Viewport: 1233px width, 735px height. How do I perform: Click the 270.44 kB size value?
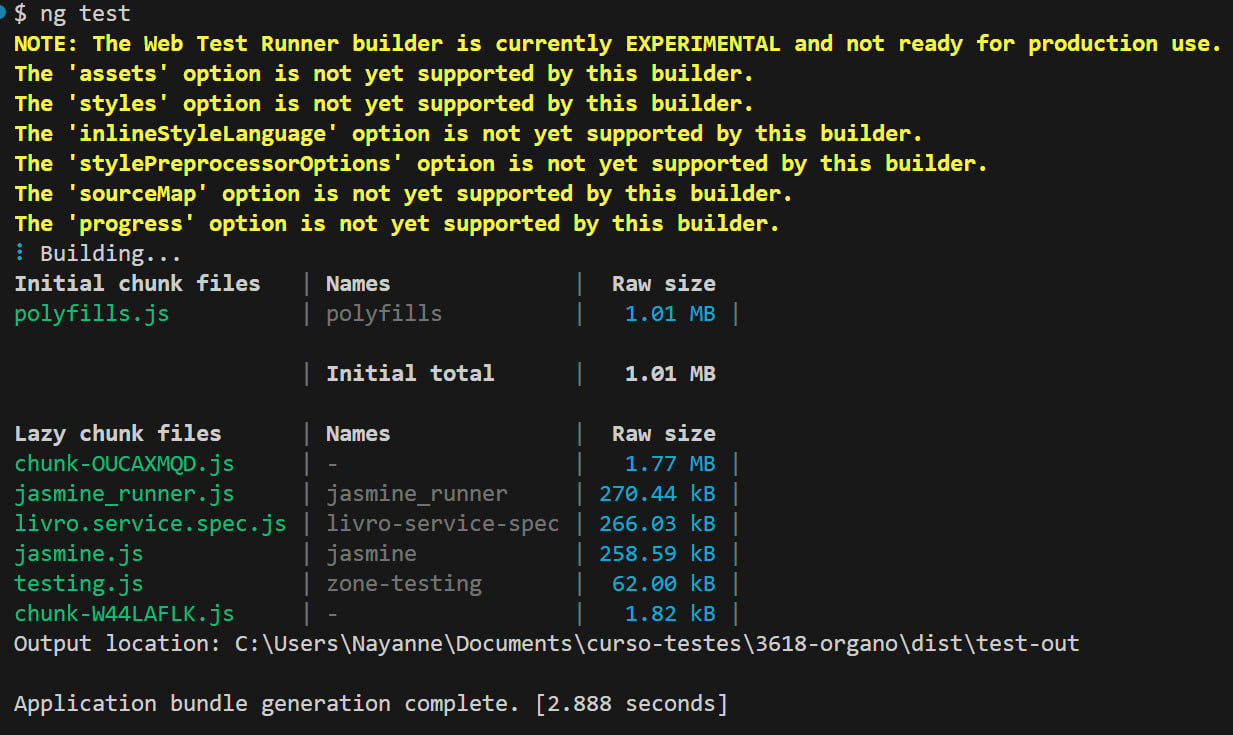click(657, 494)
